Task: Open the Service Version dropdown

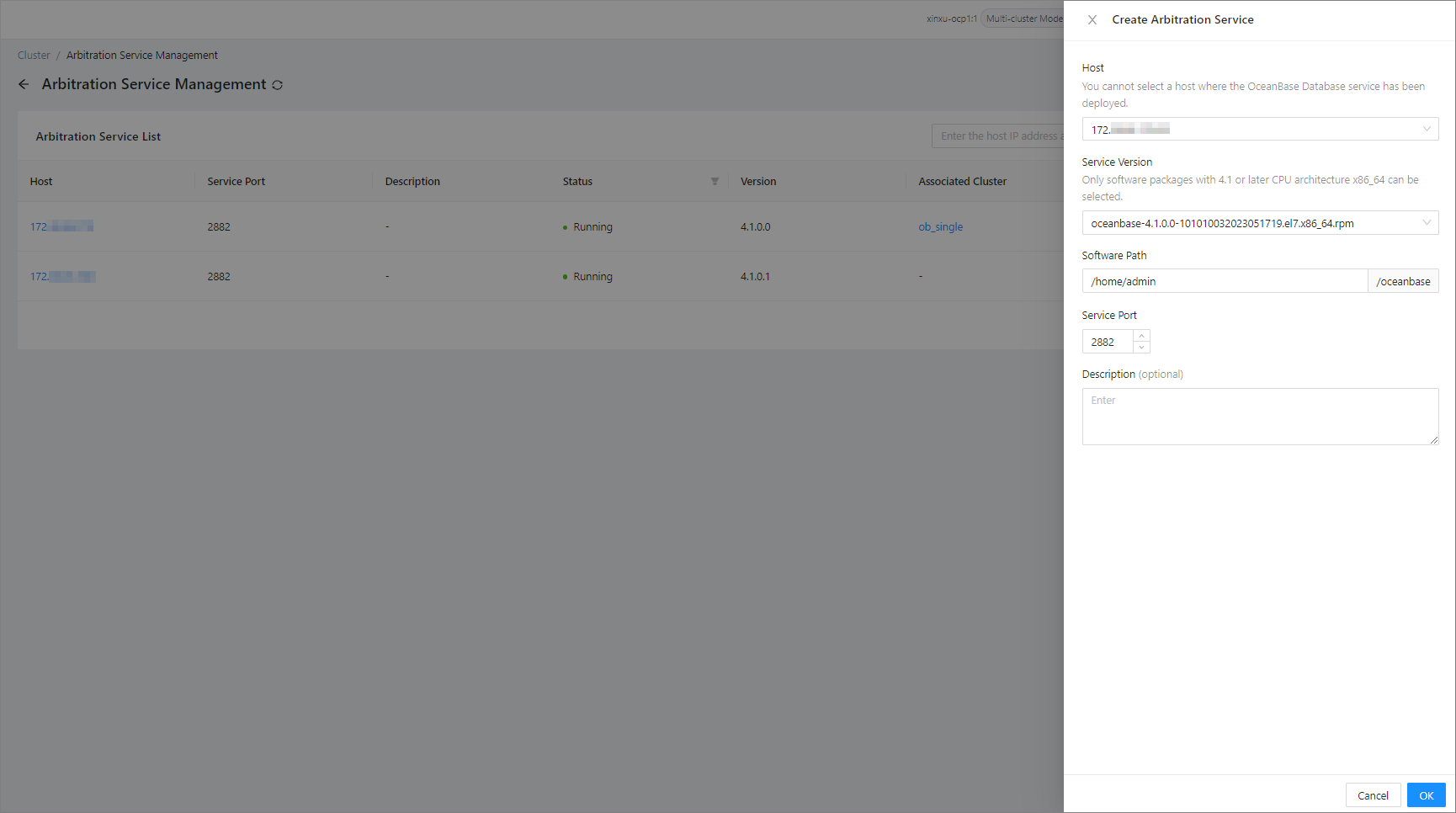Action: (x=1259, y=223)
